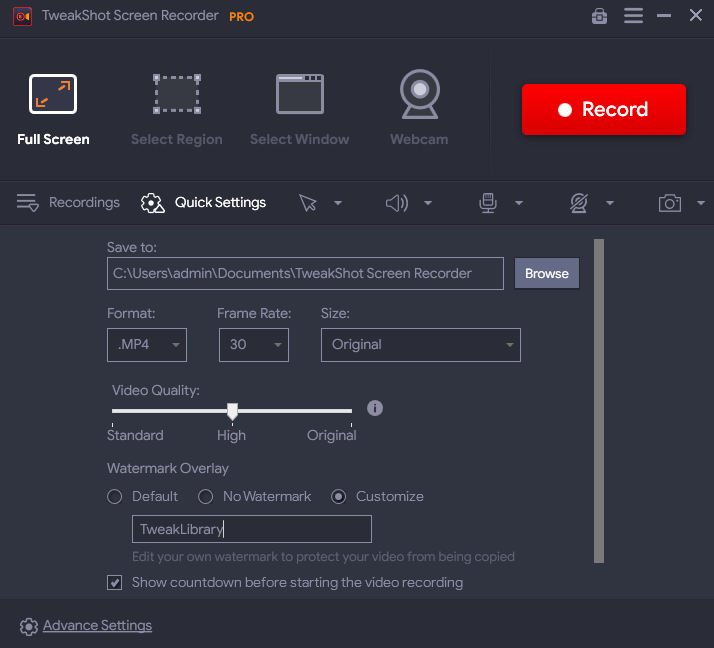Click the settings panel vertical scrollbar
Image resolution: width=714 pixels, height=648 pixels.
599,401
